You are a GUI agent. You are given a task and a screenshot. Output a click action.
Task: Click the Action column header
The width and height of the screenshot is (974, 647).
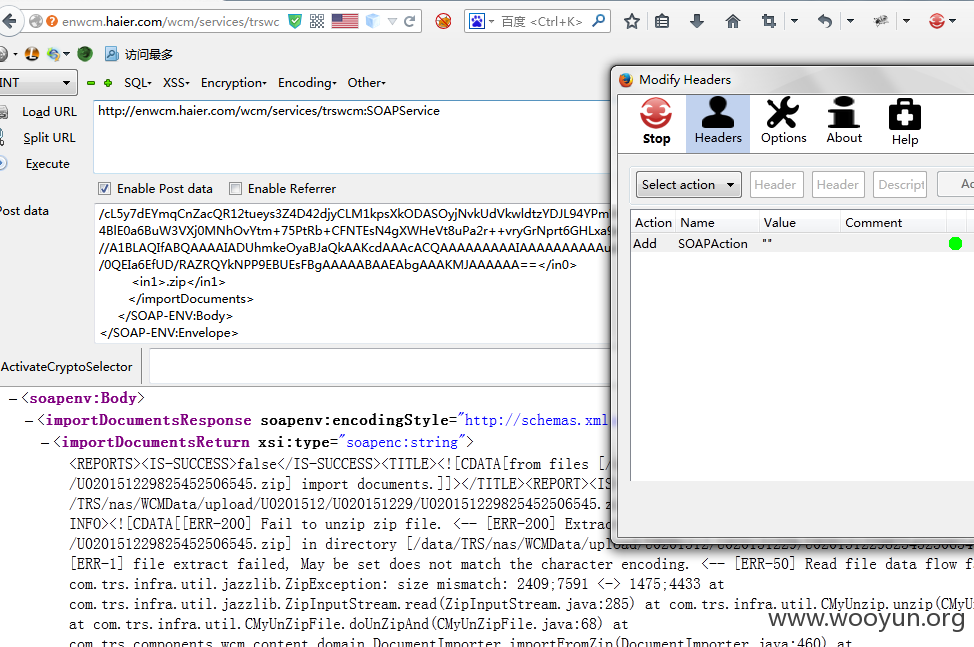point(653,222)
